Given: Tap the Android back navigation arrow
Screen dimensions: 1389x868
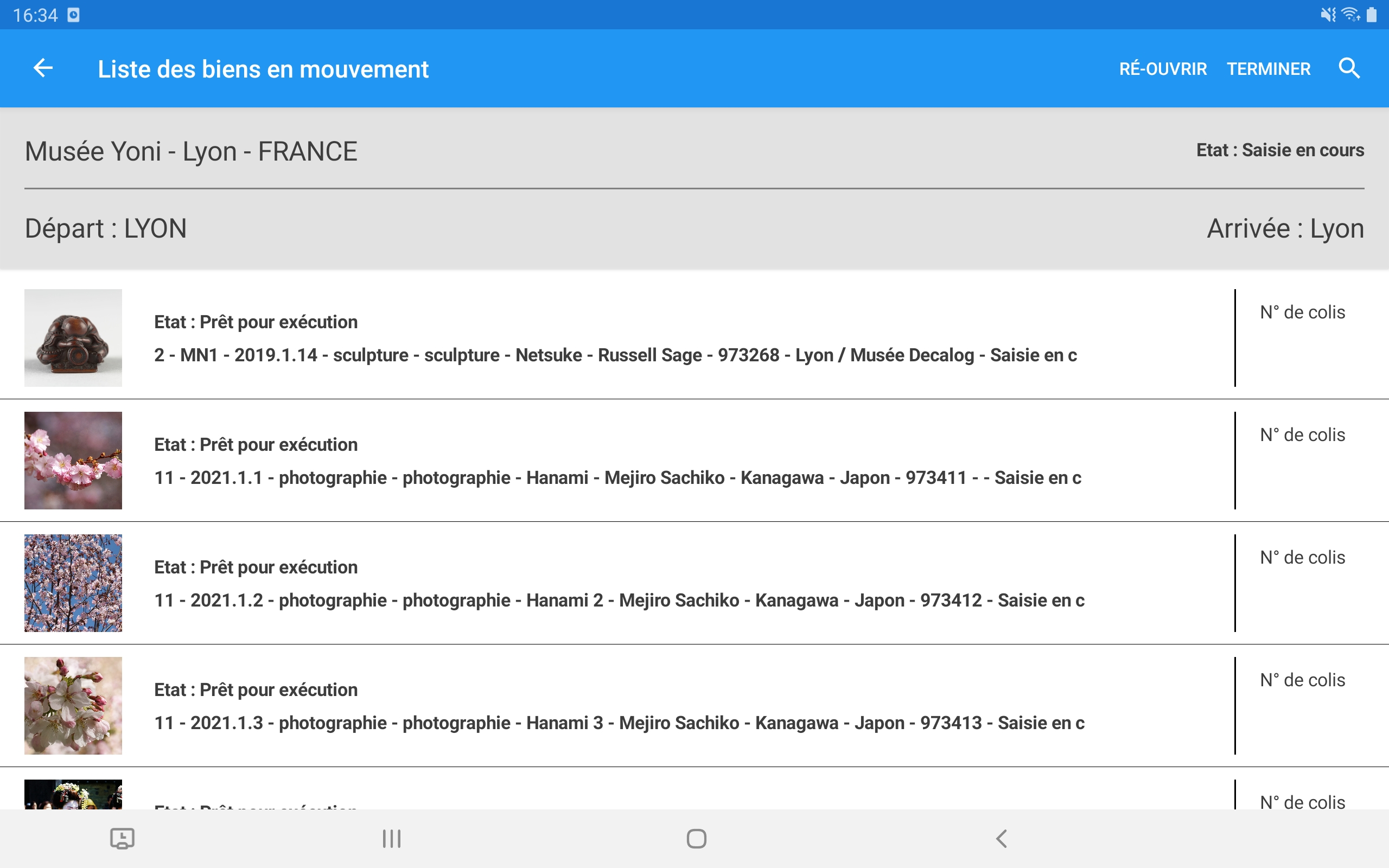Looking at the screenshot, I should tap(1002, 838).
